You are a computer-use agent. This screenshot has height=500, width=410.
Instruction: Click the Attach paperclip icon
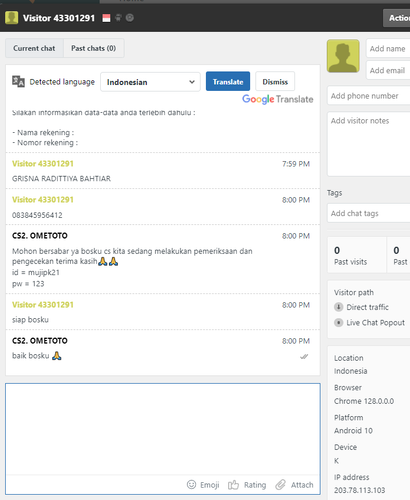280,485
